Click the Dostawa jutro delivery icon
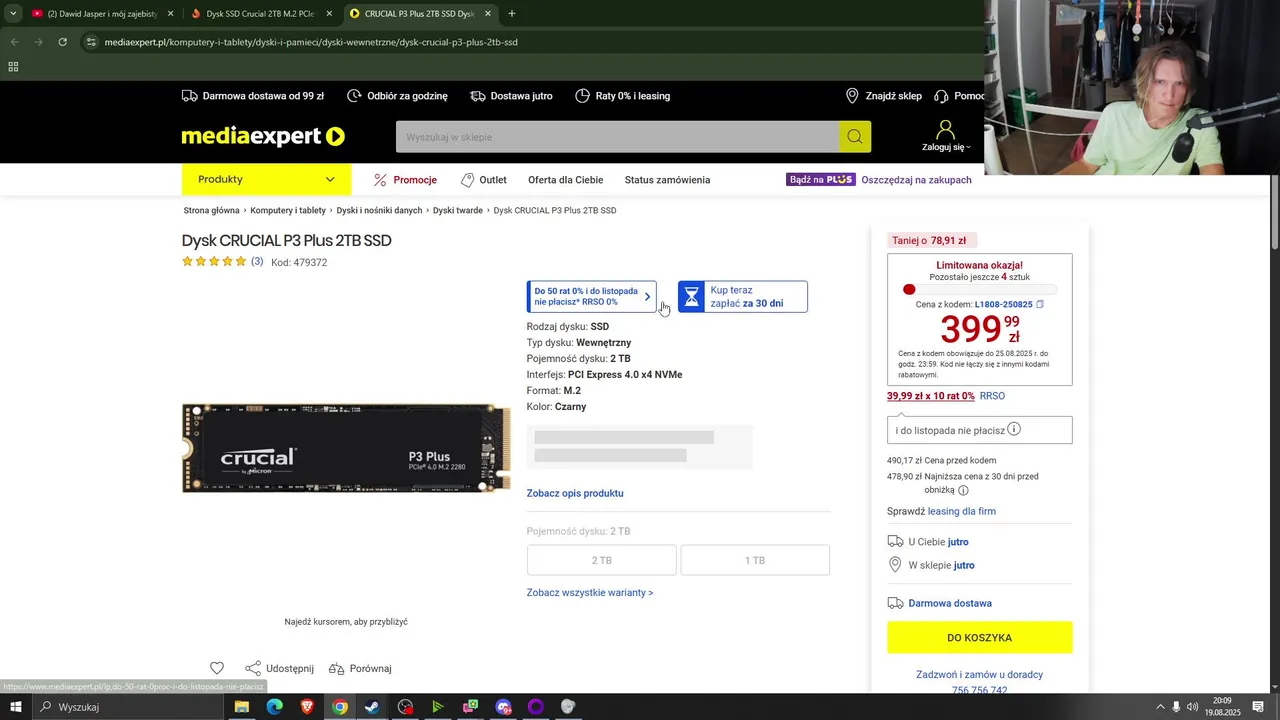Image resolution: width=1280 pixels, height=720 pixels. (478, 96)
